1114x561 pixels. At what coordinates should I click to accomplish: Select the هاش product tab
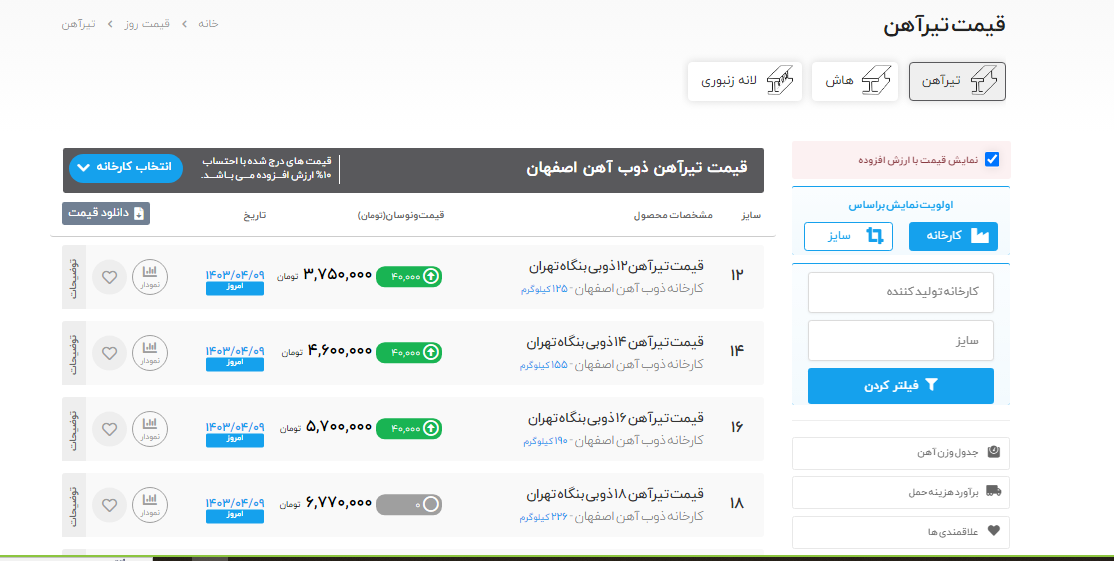pos(853,81)
